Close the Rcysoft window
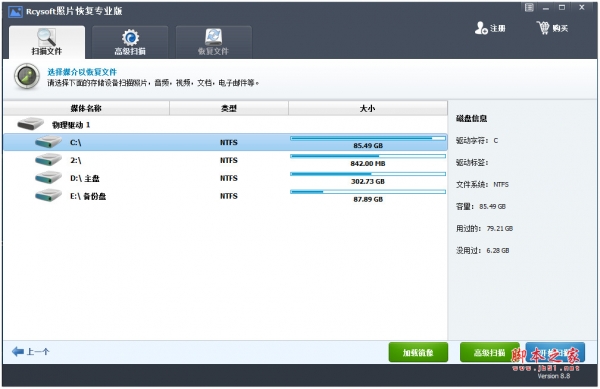Screen dimensions: 600x389 pyautogui.click(x=582, y=7)
